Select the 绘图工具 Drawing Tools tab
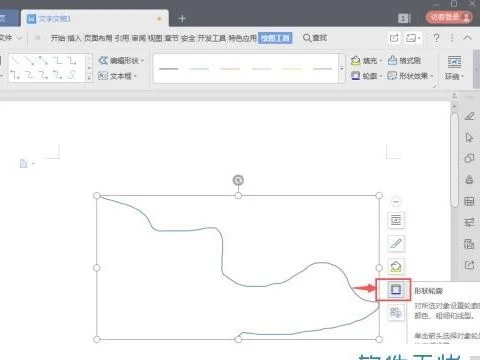Viewport: 480px width, 360px height. pyautogui.click(x=275, y=38)
